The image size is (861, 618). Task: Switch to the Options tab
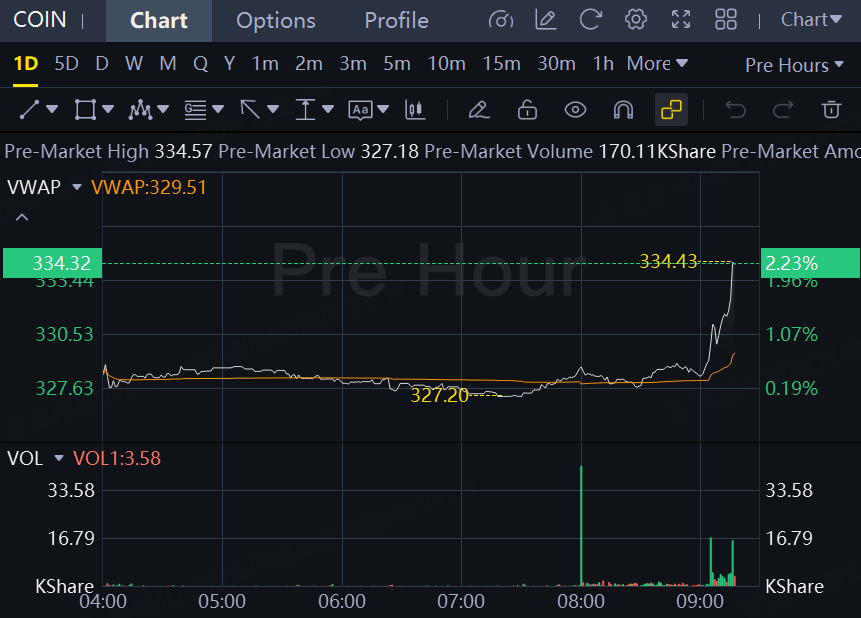coord(276,21)
